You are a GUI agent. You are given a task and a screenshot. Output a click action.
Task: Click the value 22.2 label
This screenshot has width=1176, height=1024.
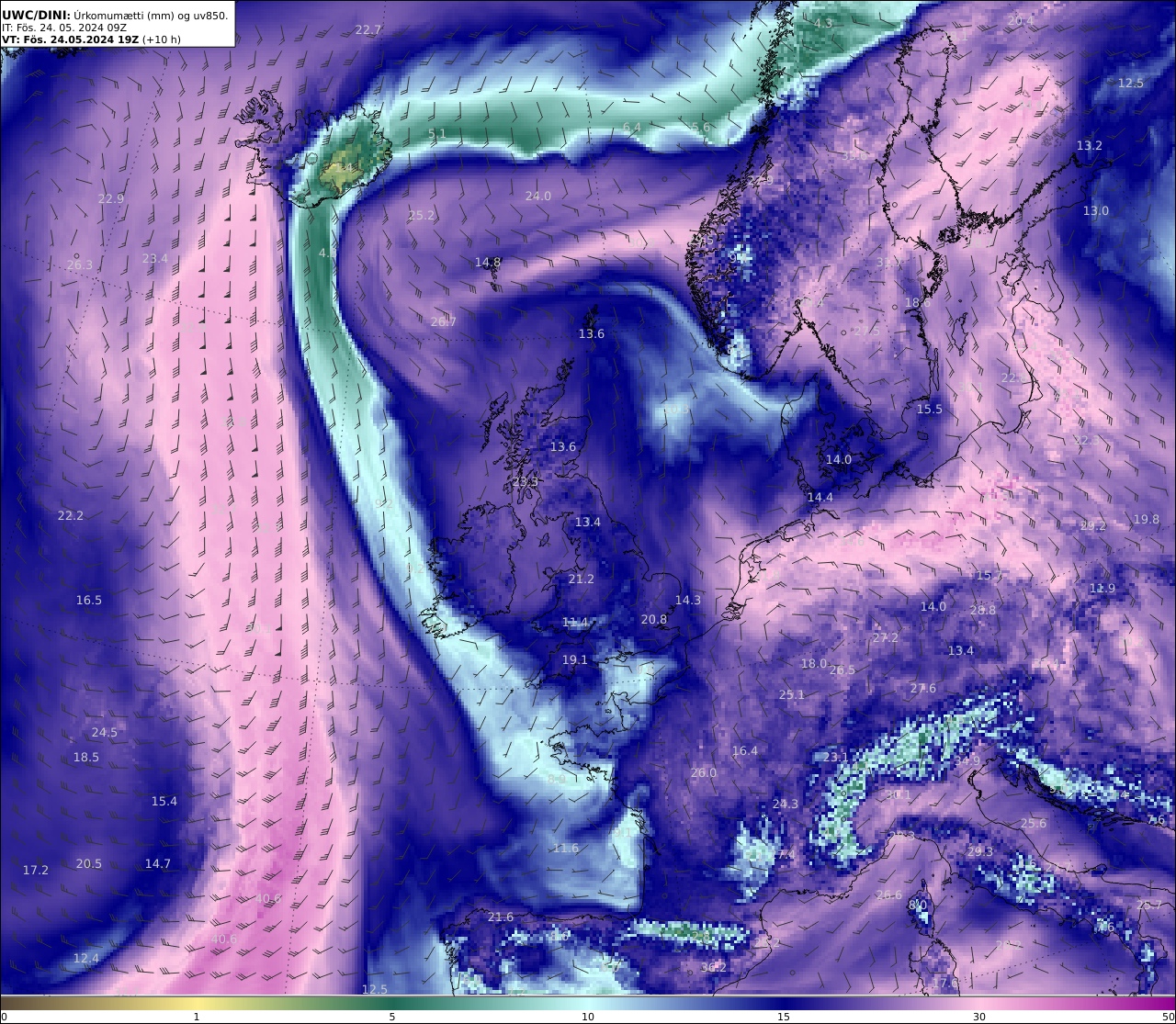tap(71, 515)
